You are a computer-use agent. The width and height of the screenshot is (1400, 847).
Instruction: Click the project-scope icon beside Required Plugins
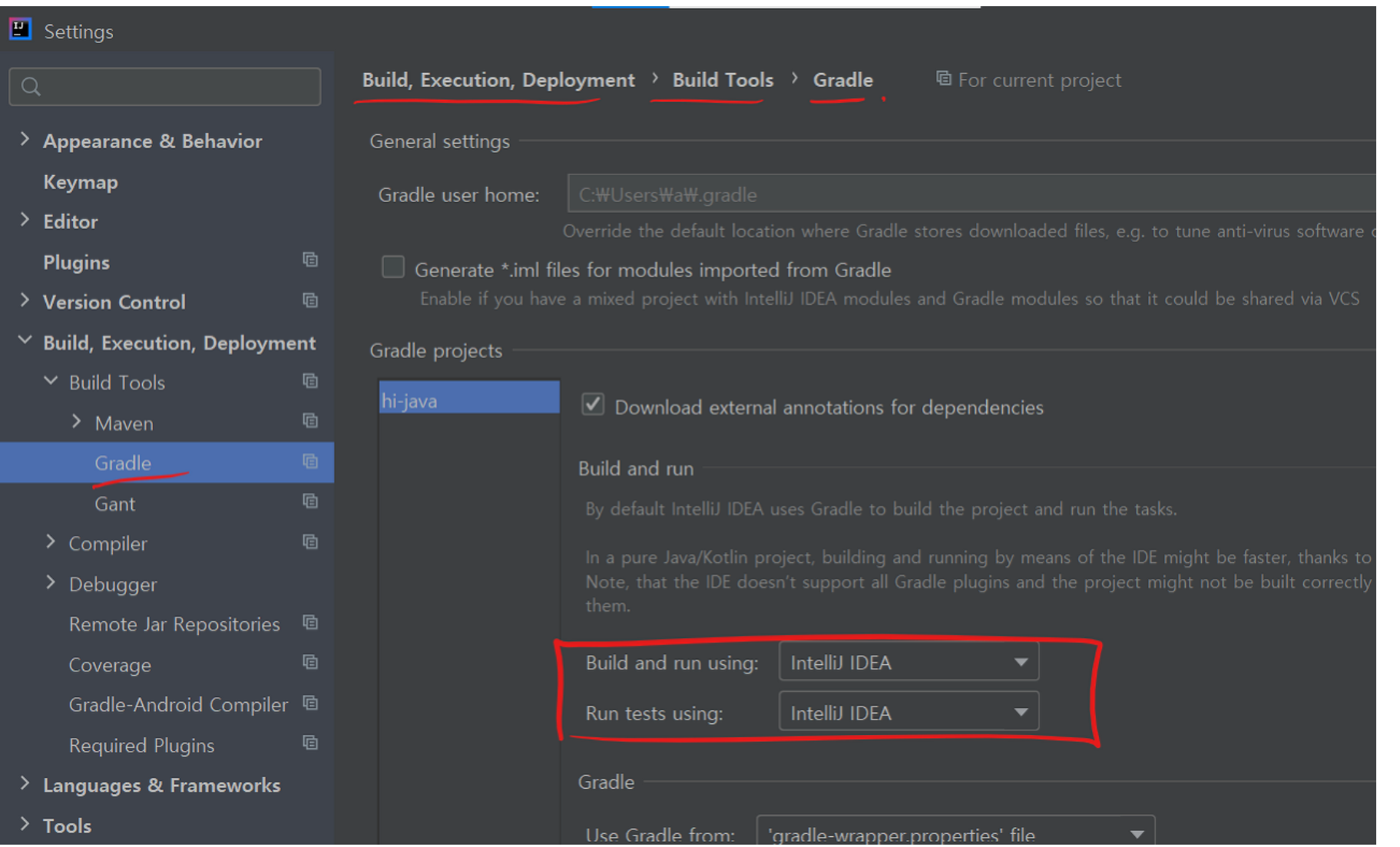(x=310, y=743)
